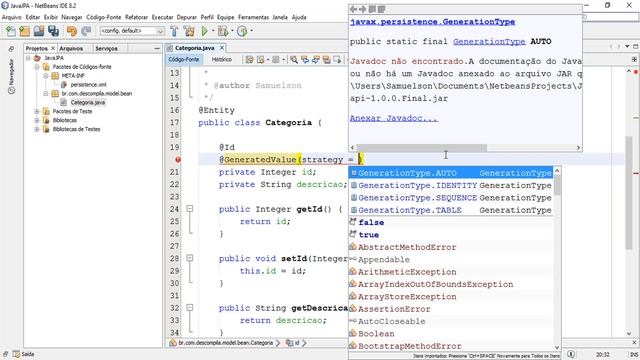Switch to the Histórico editor view
The height and width of the screenshot is (360, 640).
[222, 60]
